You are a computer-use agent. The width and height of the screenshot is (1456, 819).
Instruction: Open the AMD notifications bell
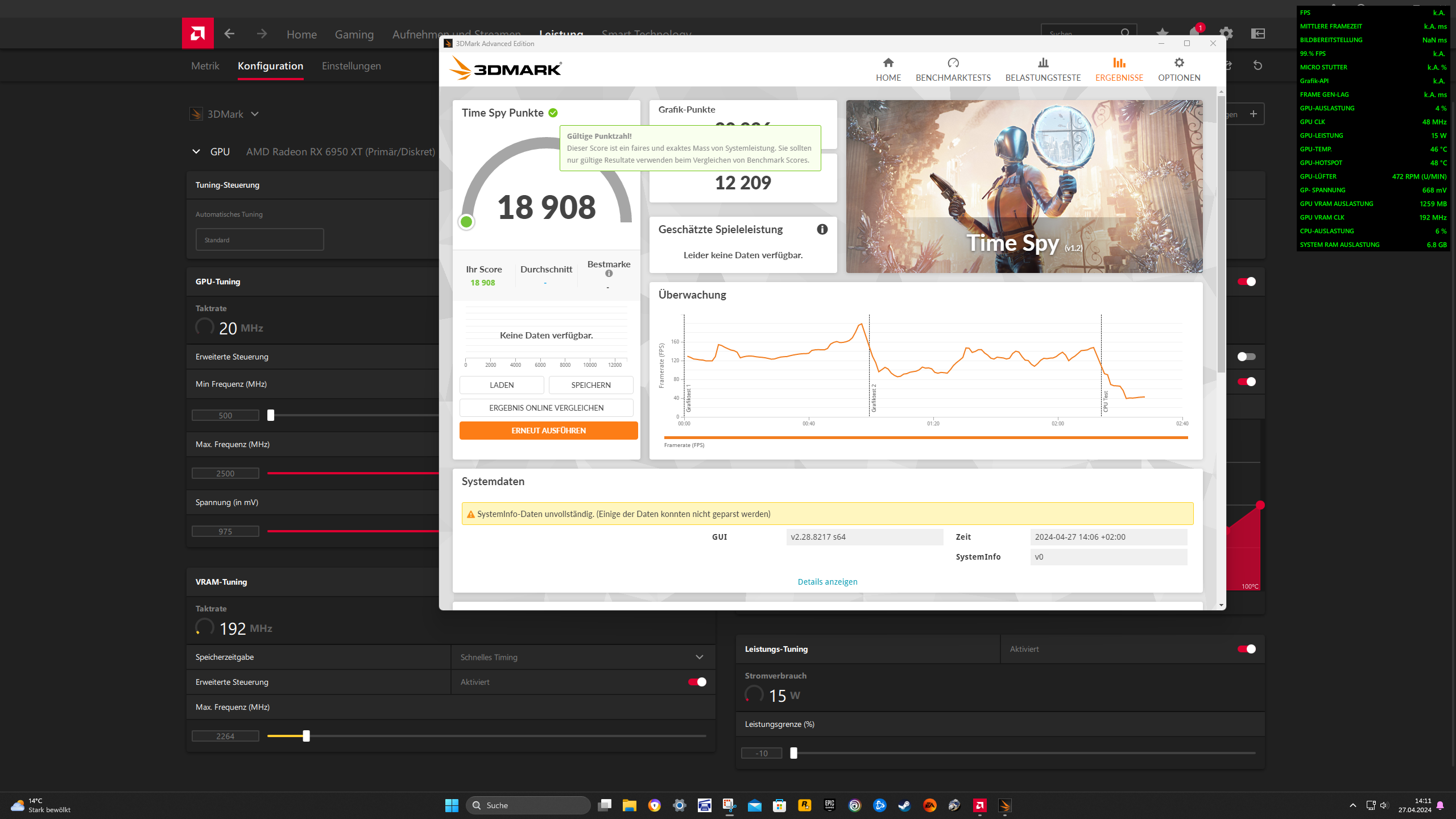coord(1194,33)
